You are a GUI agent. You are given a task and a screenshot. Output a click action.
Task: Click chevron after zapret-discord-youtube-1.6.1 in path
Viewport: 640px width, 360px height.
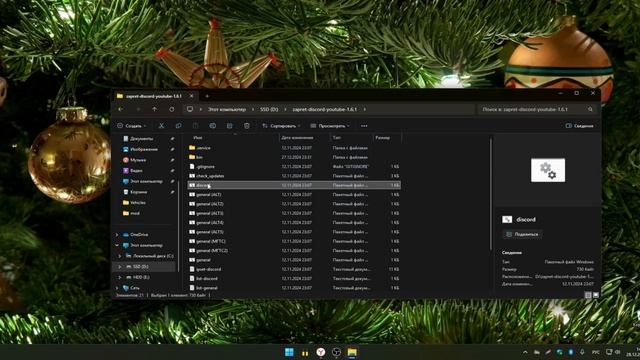pyautogui.click(x=364, y=109)
